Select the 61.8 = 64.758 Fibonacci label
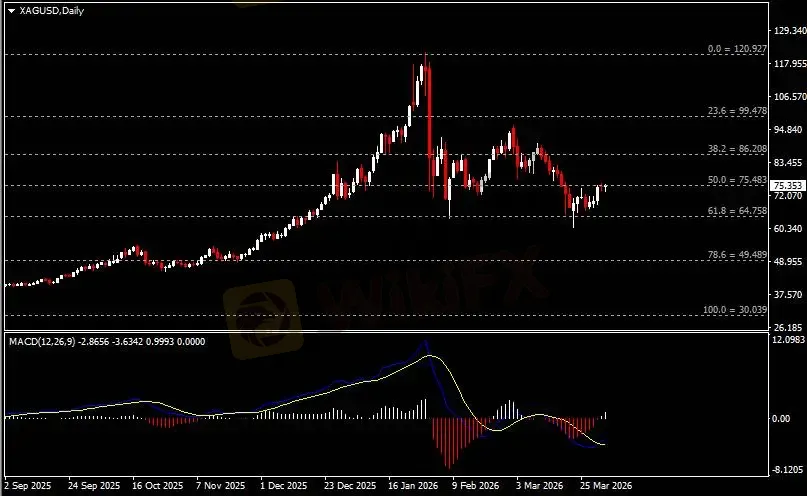The height and width of the screenshot is (496, 807). 737,210
